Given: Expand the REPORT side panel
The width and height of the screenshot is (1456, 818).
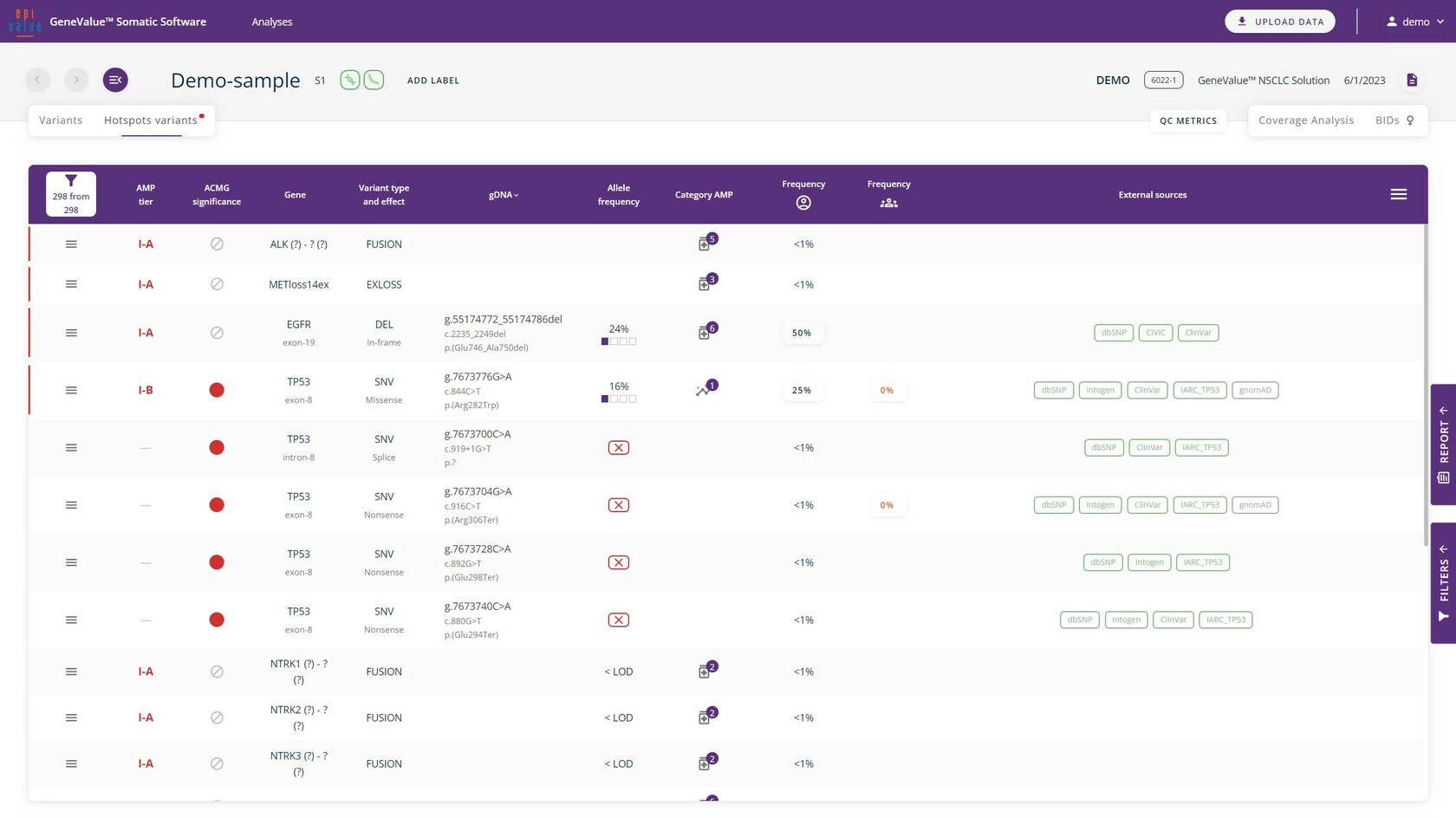Looking at the screenshot, I should [1443, 445].
